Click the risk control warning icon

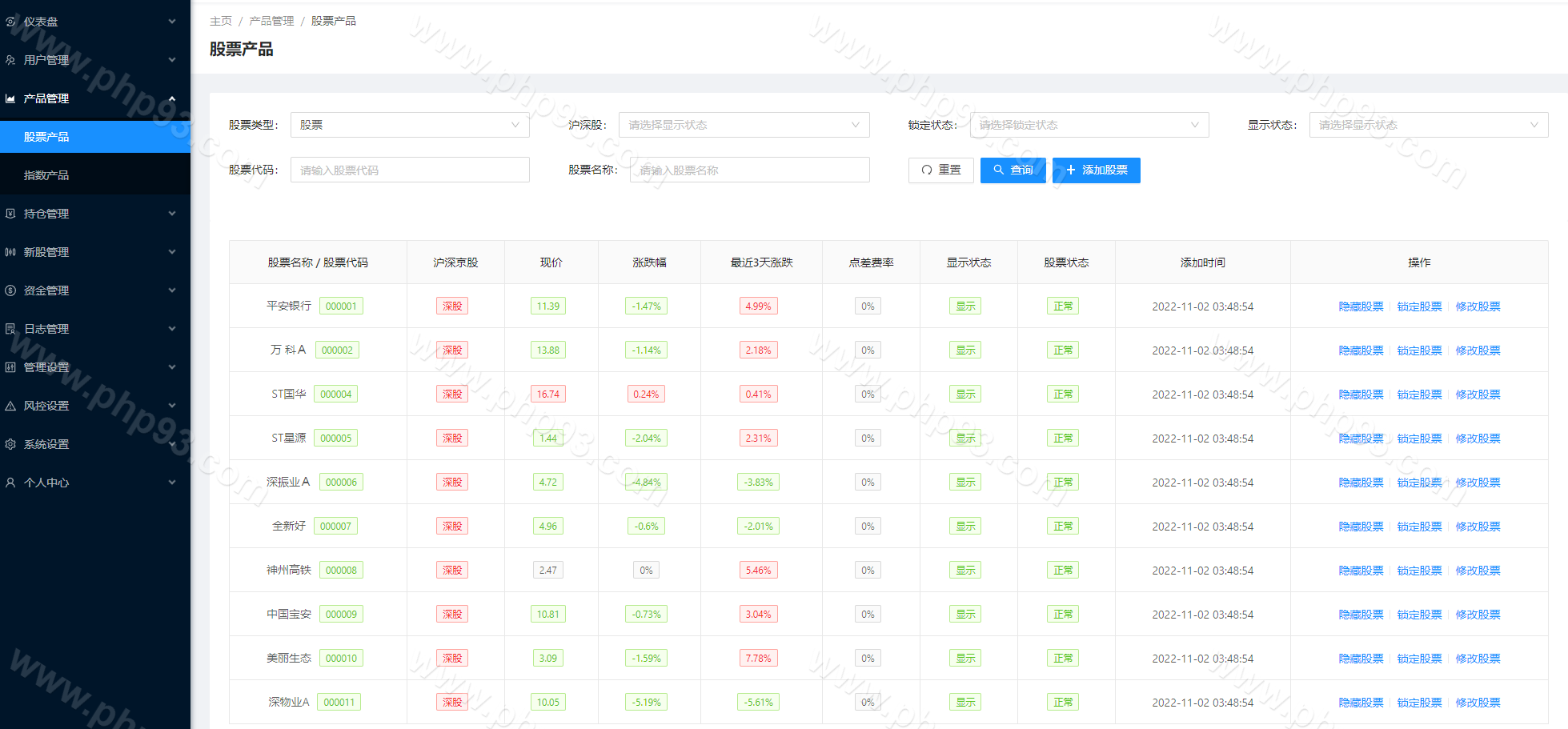point(10,406)
